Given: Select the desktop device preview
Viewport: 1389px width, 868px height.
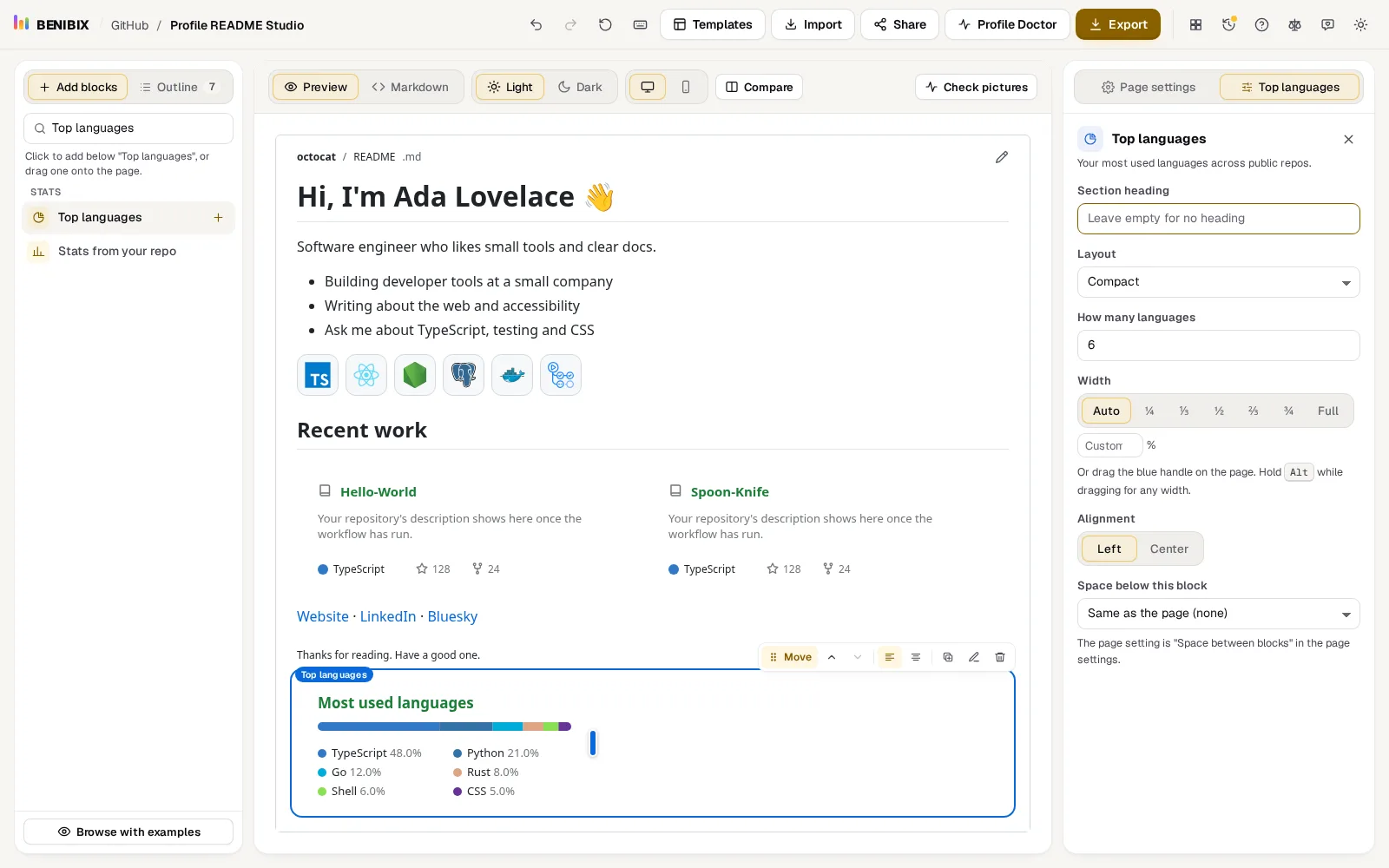Looking at the screenshot, I should [x=648, y=87].
